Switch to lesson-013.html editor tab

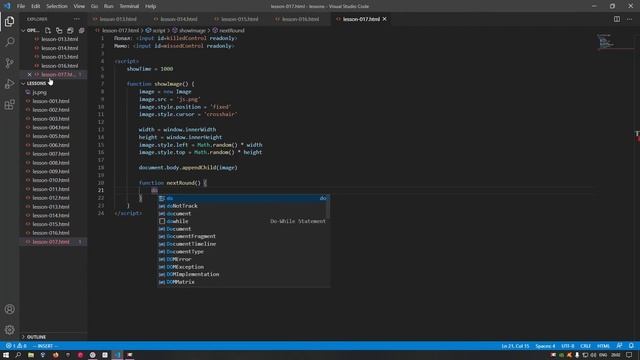pyautogui.click(x=118, y=19)
